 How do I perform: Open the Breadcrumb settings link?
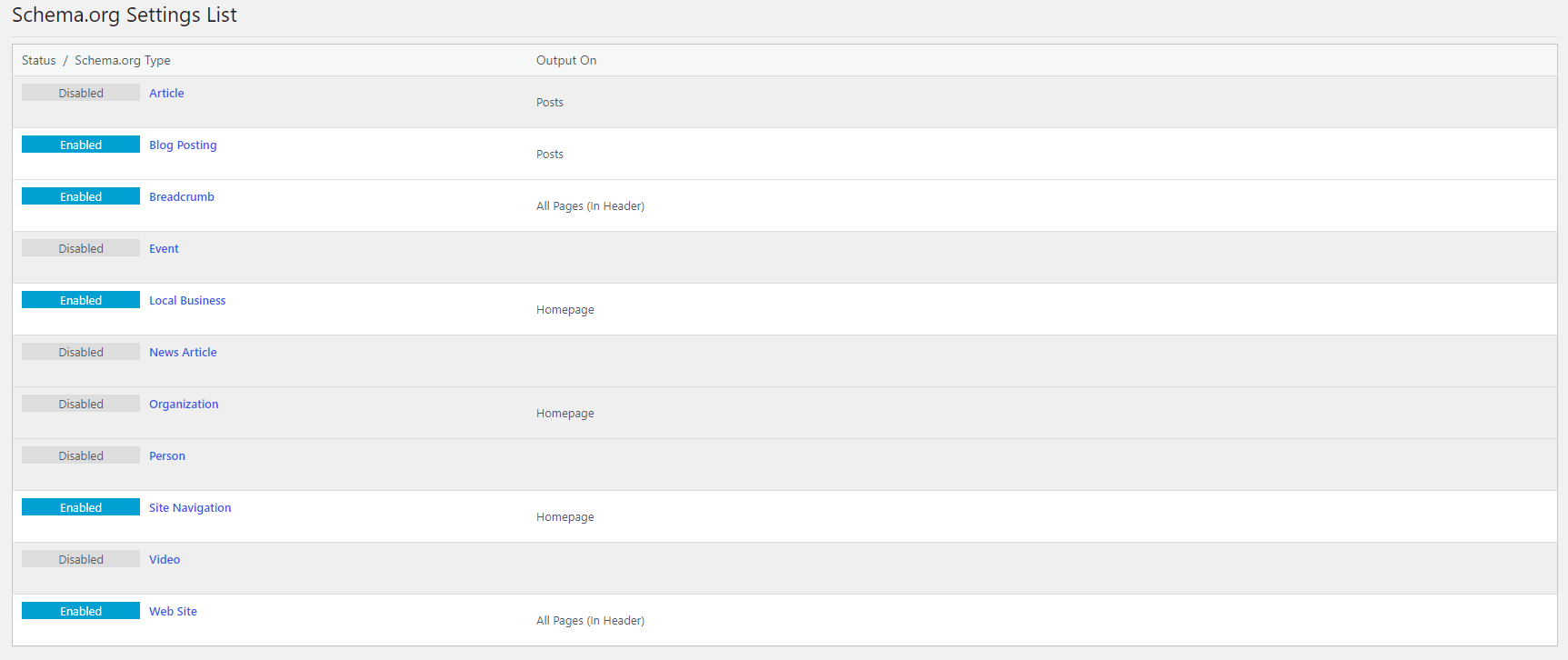[181, 195]
